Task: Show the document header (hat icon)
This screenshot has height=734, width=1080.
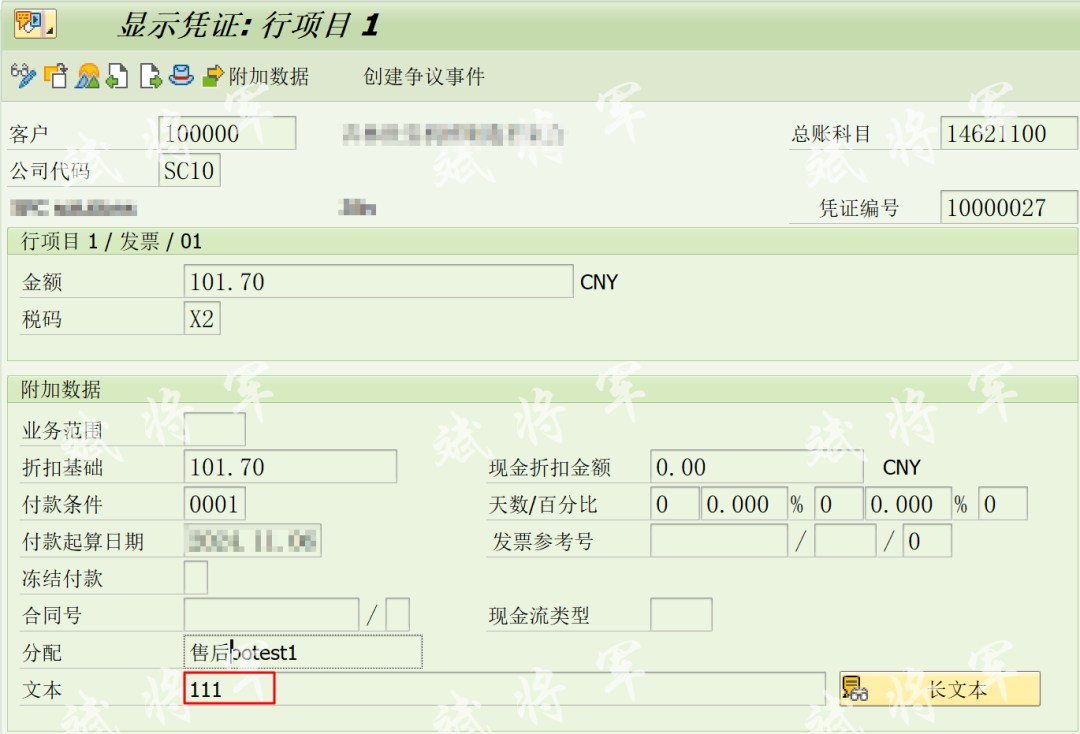Action: coord(181,74)
